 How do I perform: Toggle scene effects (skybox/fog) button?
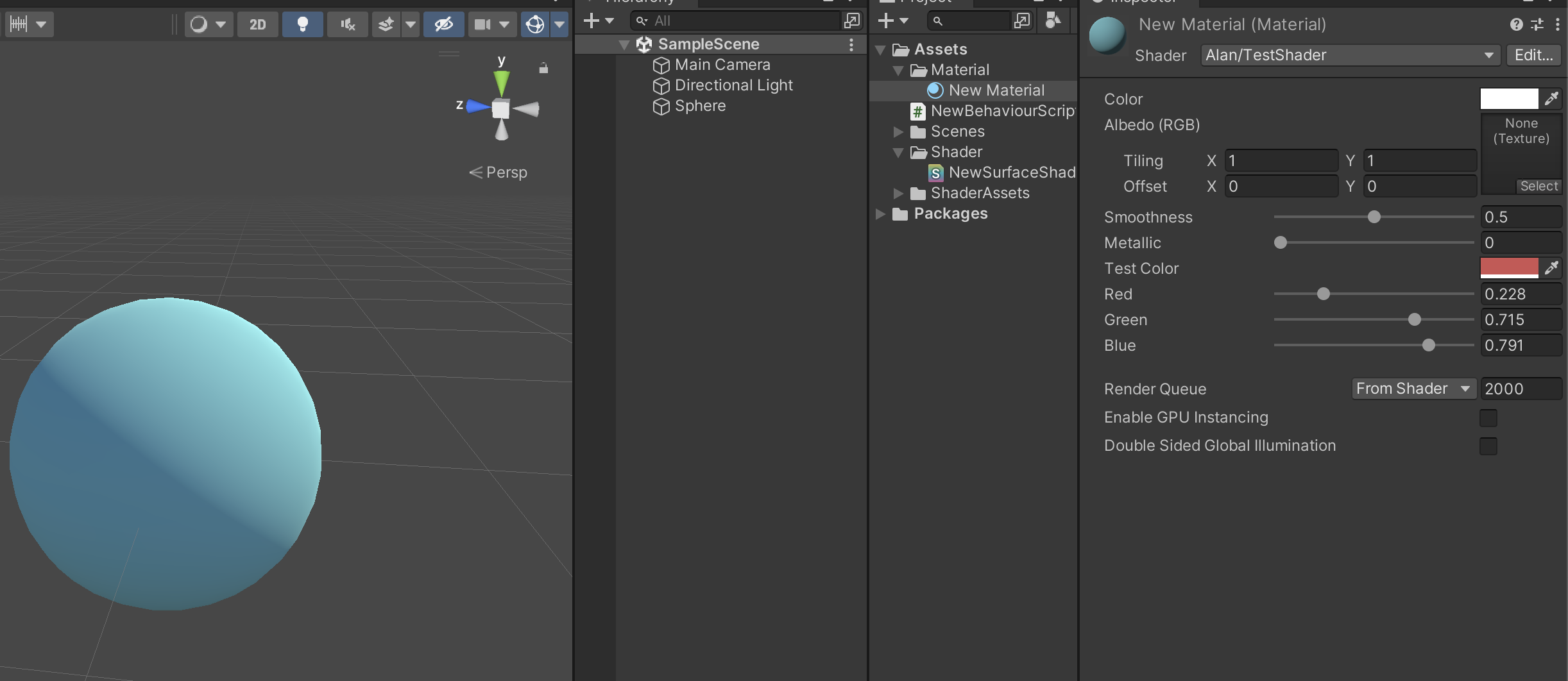pyautogui.click(x=386, y=24)
